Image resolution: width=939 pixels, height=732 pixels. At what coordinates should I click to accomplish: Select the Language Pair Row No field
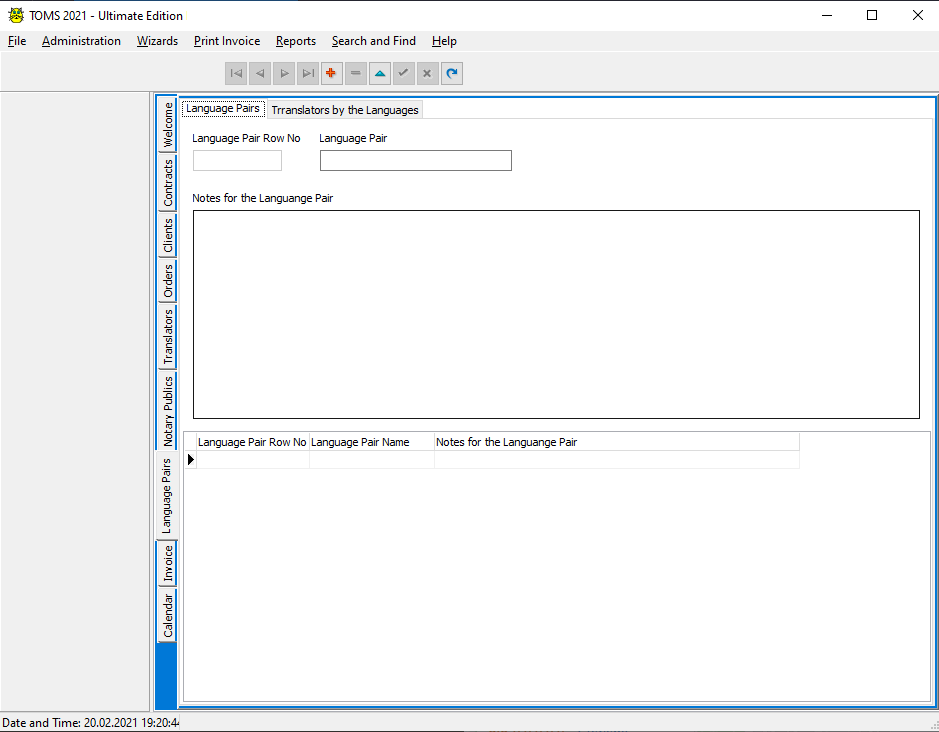236,159
